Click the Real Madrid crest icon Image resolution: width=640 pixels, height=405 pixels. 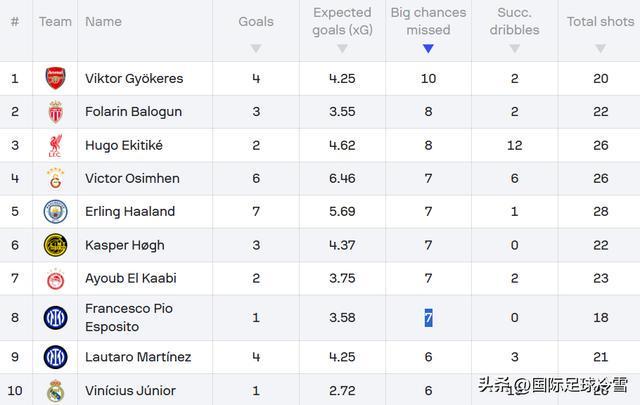coord(55,390)
